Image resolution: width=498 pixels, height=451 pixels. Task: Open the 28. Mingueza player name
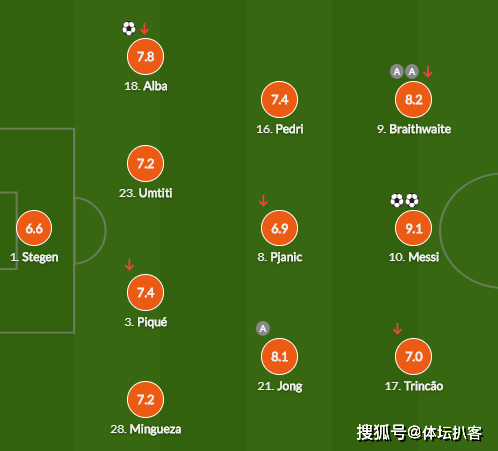146,429
